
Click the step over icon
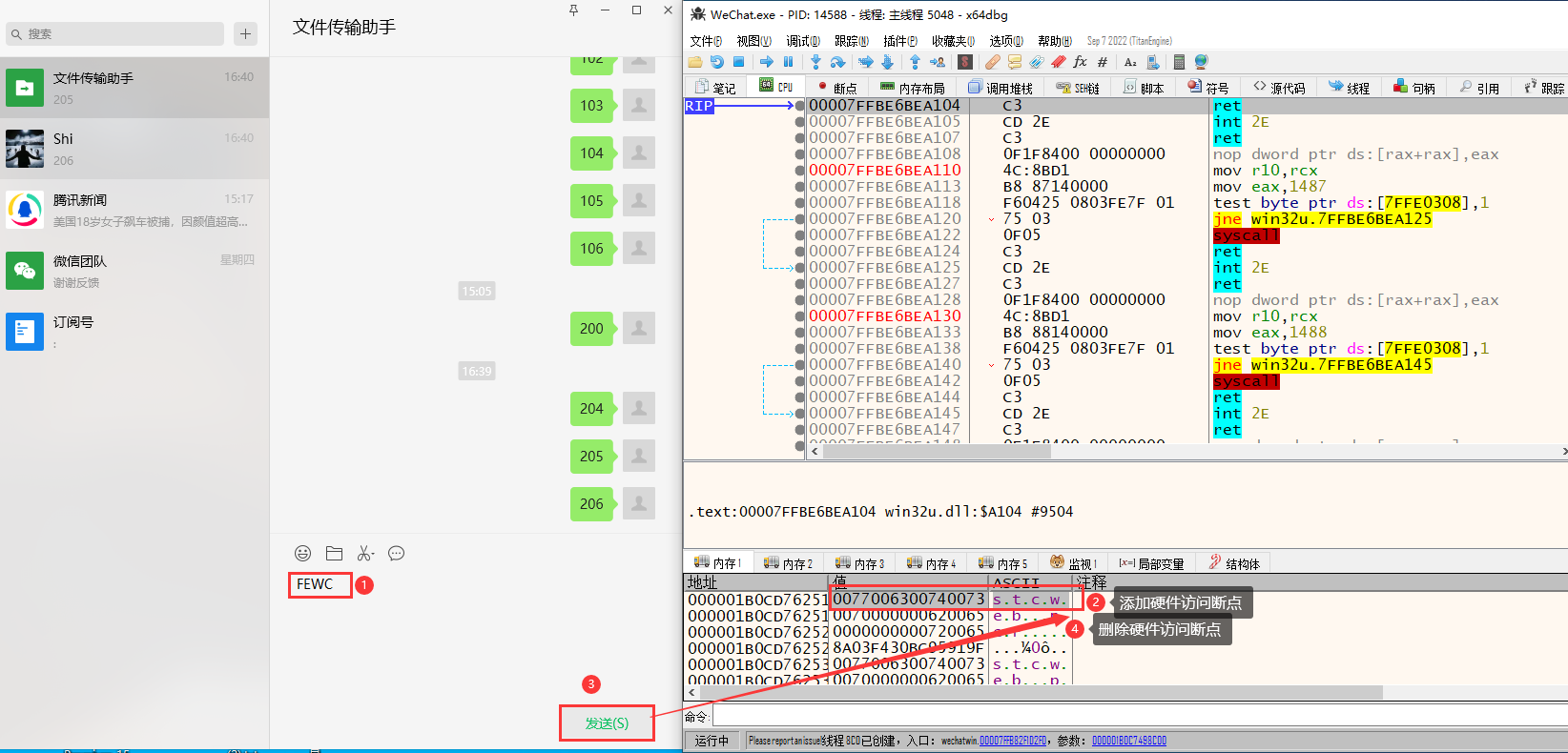tap(837, 62)
